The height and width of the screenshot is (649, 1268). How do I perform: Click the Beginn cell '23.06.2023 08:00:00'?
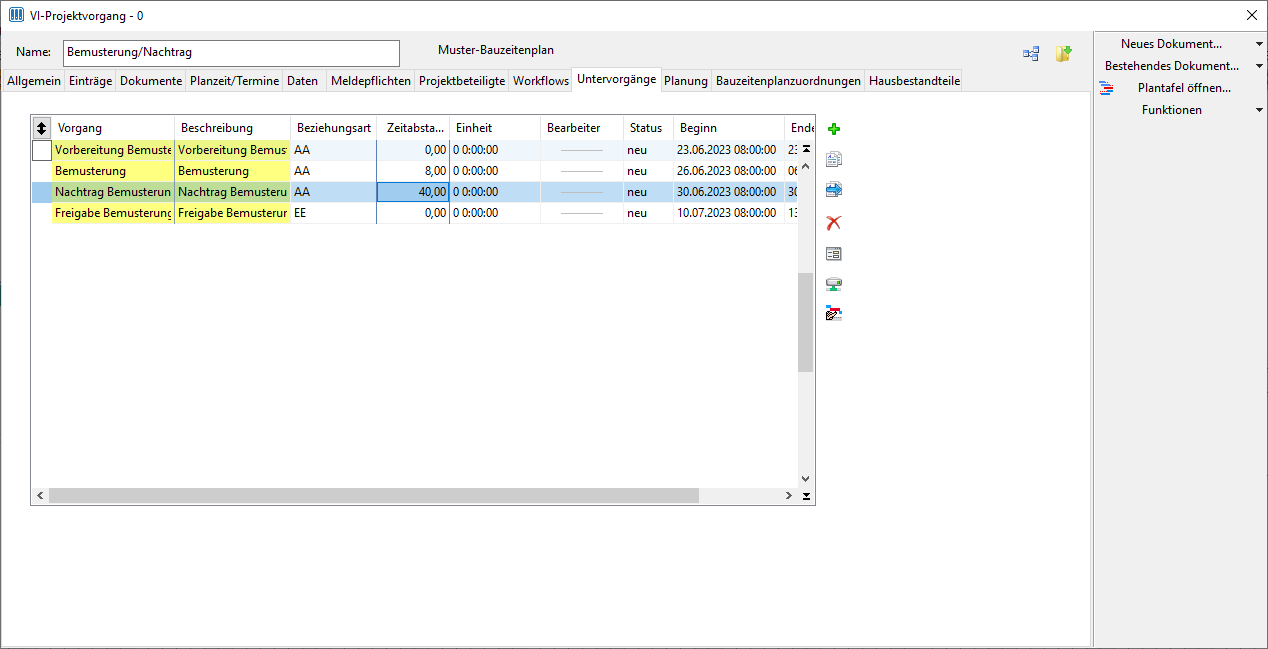[x=729, y=150]
